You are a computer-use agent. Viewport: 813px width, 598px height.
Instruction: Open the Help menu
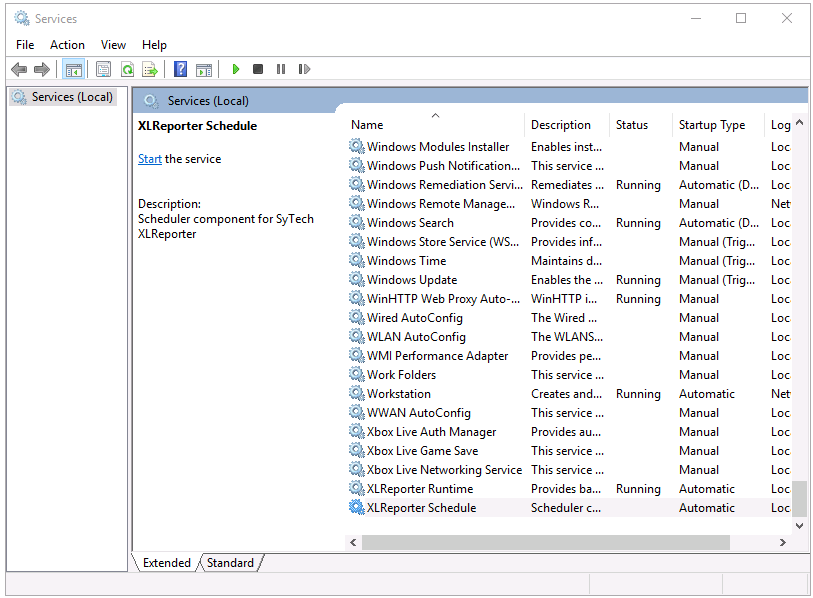pos(154,45)
